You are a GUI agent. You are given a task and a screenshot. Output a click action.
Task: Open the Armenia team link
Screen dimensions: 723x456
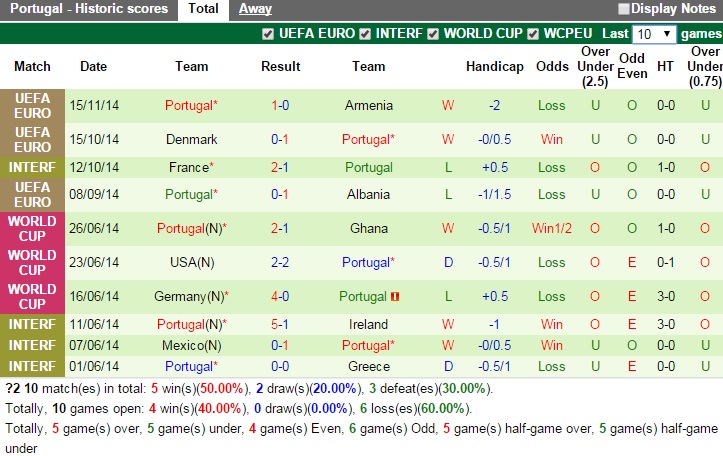tap(368, 105)
